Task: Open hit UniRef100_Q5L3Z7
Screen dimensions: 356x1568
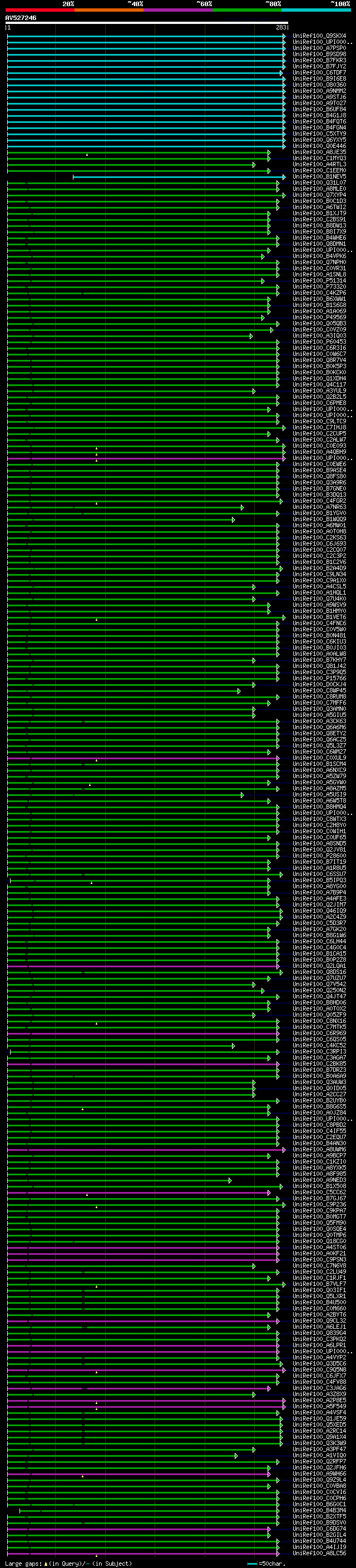Action: coord(319,746)
